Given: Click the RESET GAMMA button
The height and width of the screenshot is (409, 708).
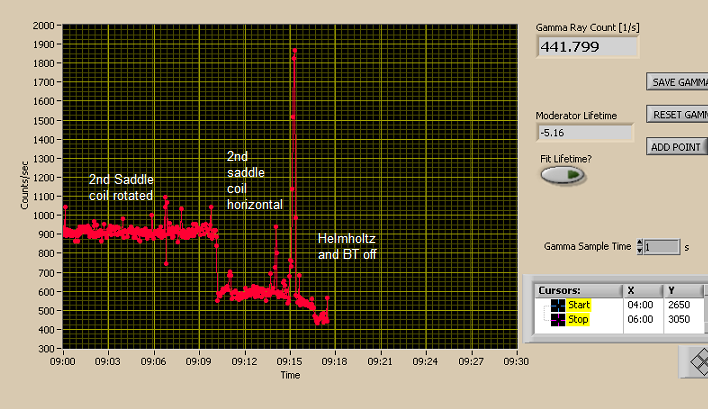Looking at the screenshot, I should [677, 115].
